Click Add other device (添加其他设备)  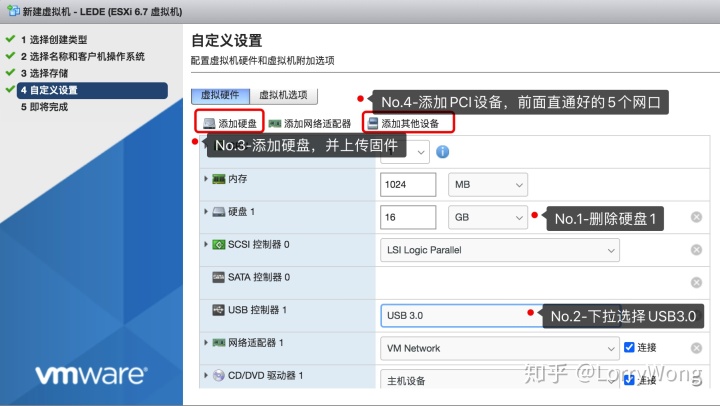[x=403, y=123]
